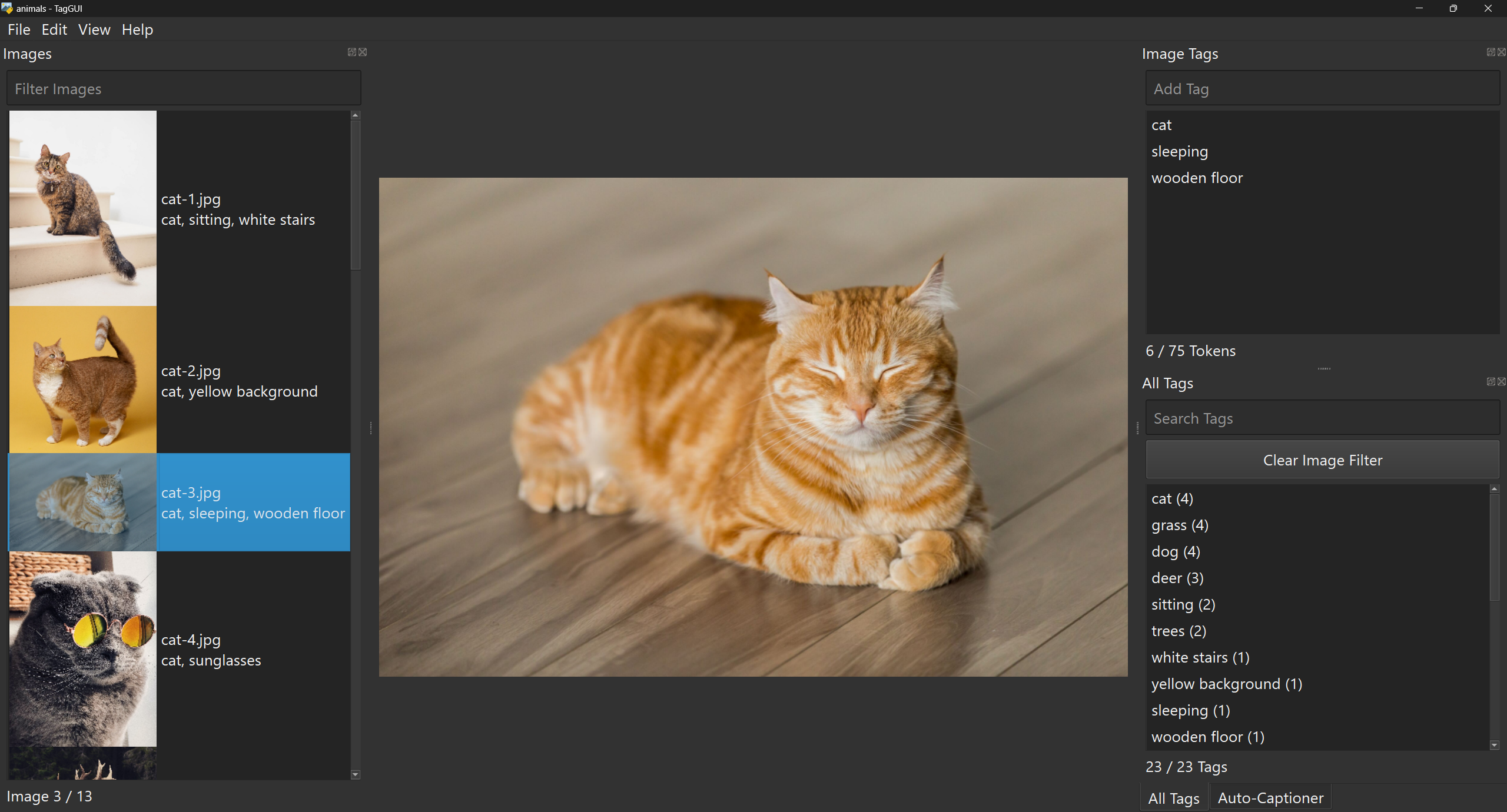Image resolution: width=1507 pixels, height=812 pixels.
Task: Open the File menu
Action: coord(19,29)
